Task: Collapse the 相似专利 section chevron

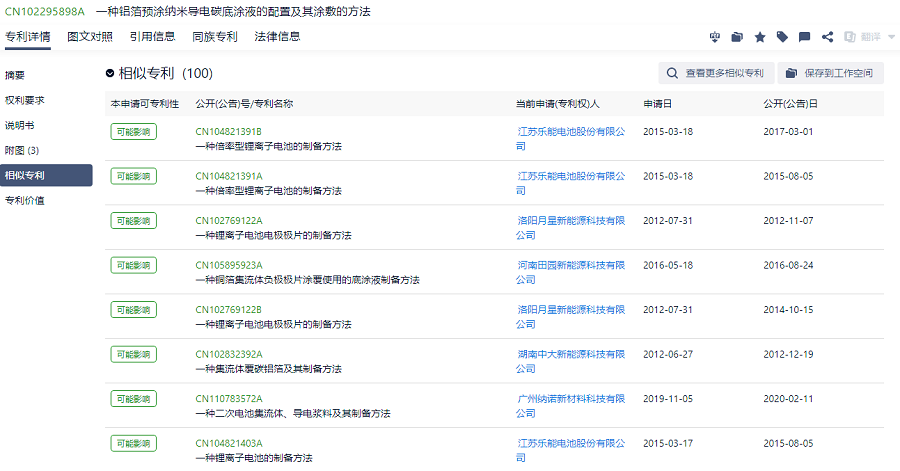Action: 110,74
